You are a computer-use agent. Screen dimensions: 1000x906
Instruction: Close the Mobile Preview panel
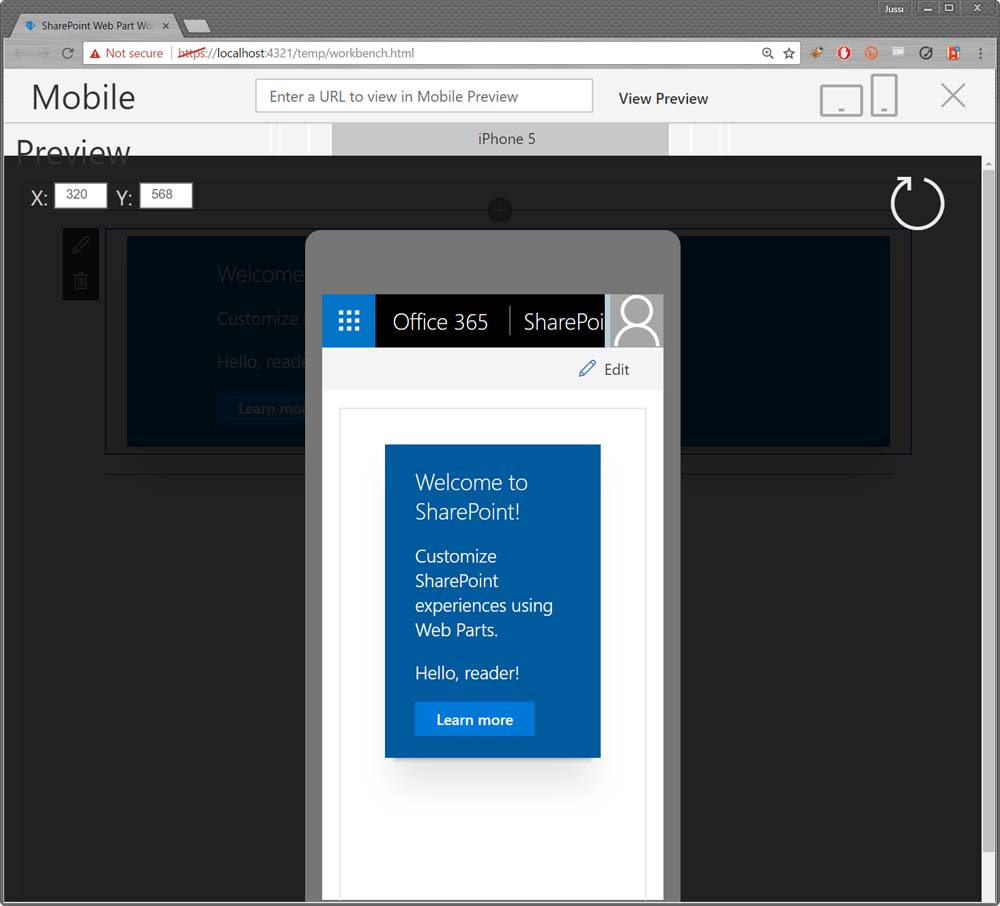(953, 96)
